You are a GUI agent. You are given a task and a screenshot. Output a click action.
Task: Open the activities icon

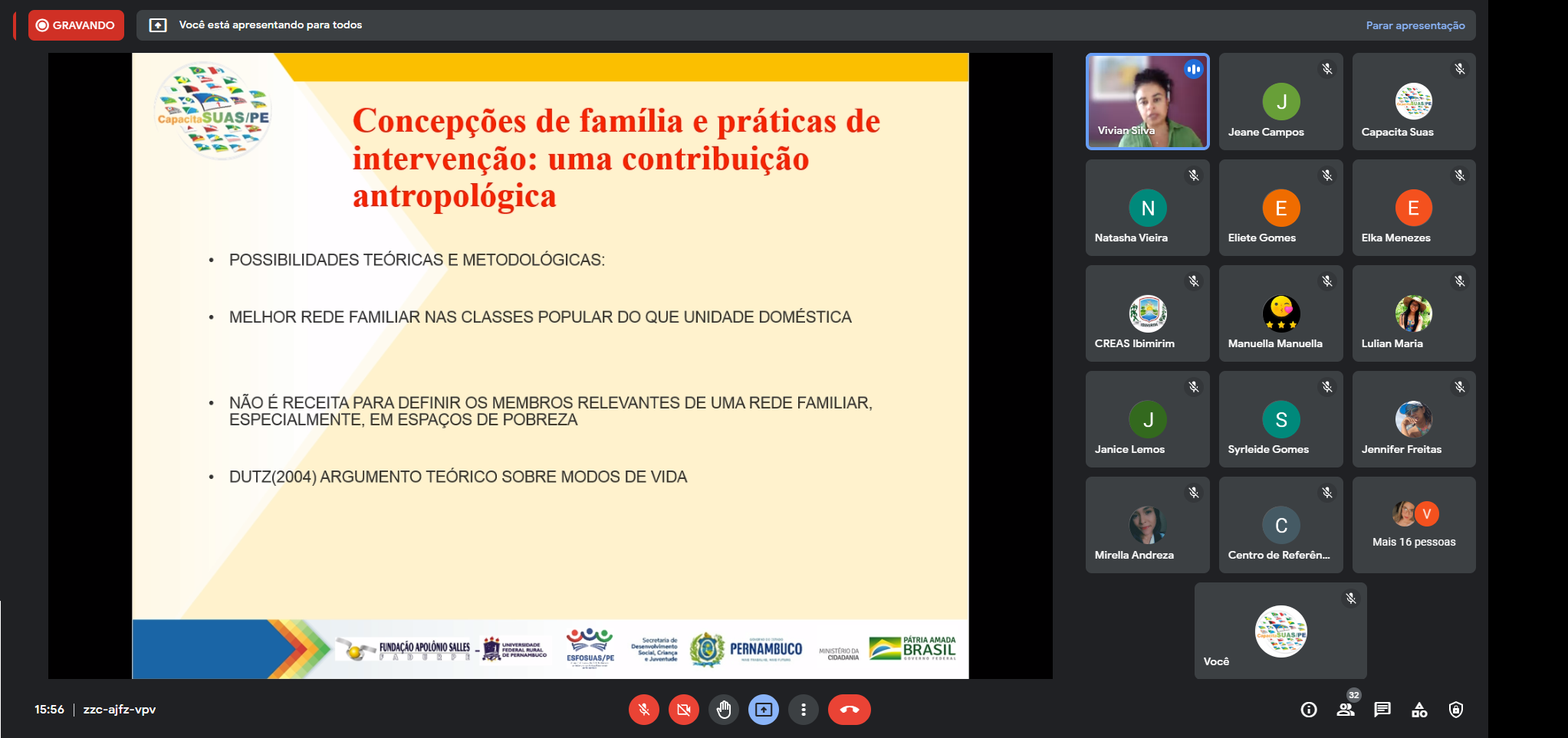pyautogui.click(x=1419, y=710)
